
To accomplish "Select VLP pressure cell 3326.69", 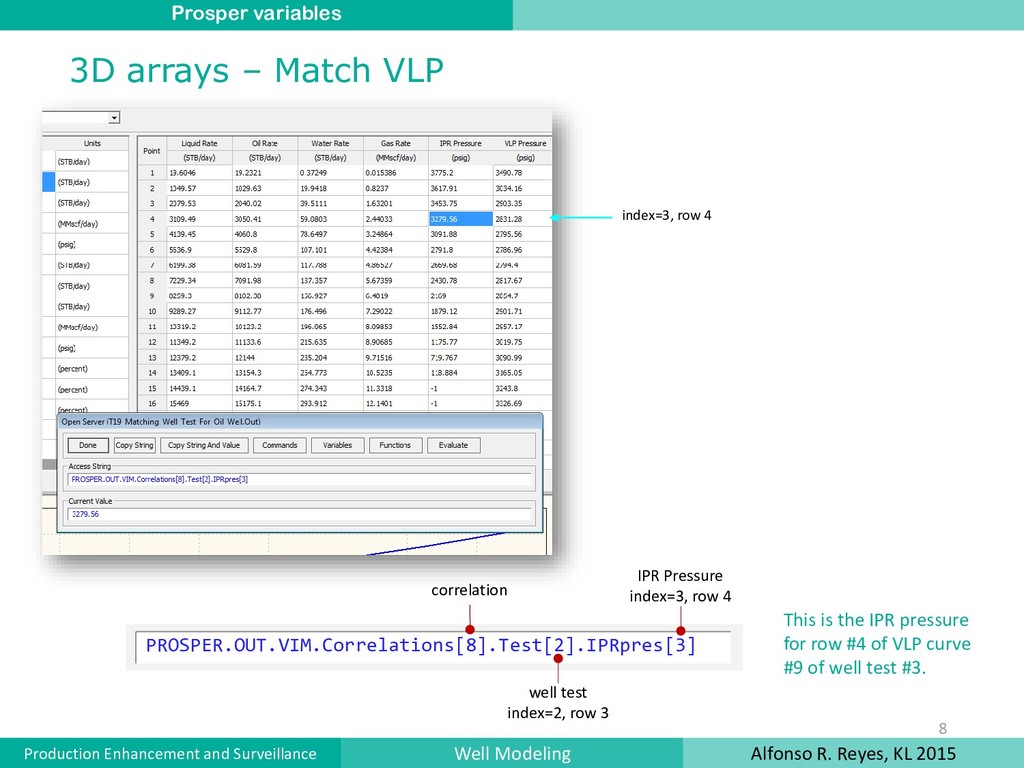I will (523, 403).
